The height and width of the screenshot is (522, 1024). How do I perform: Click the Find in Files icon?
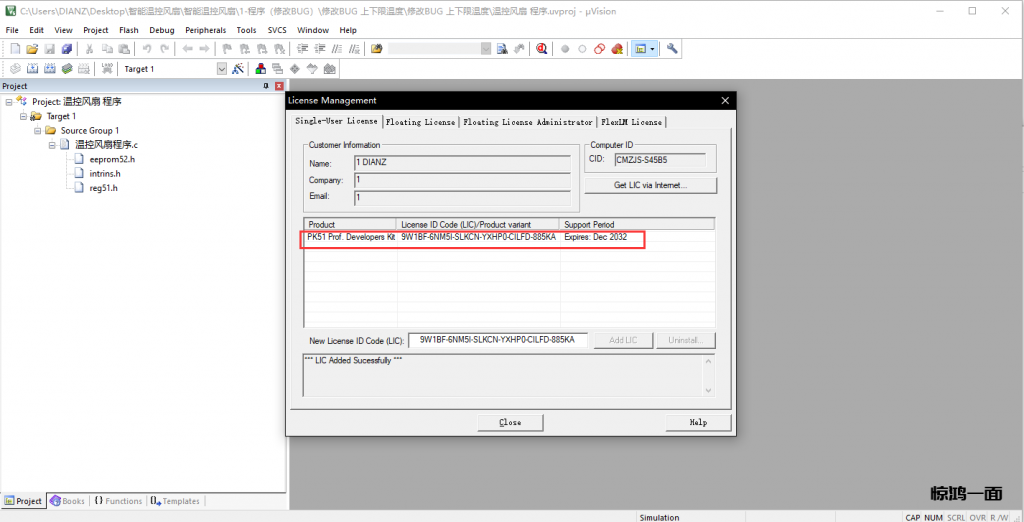(503, 49)
